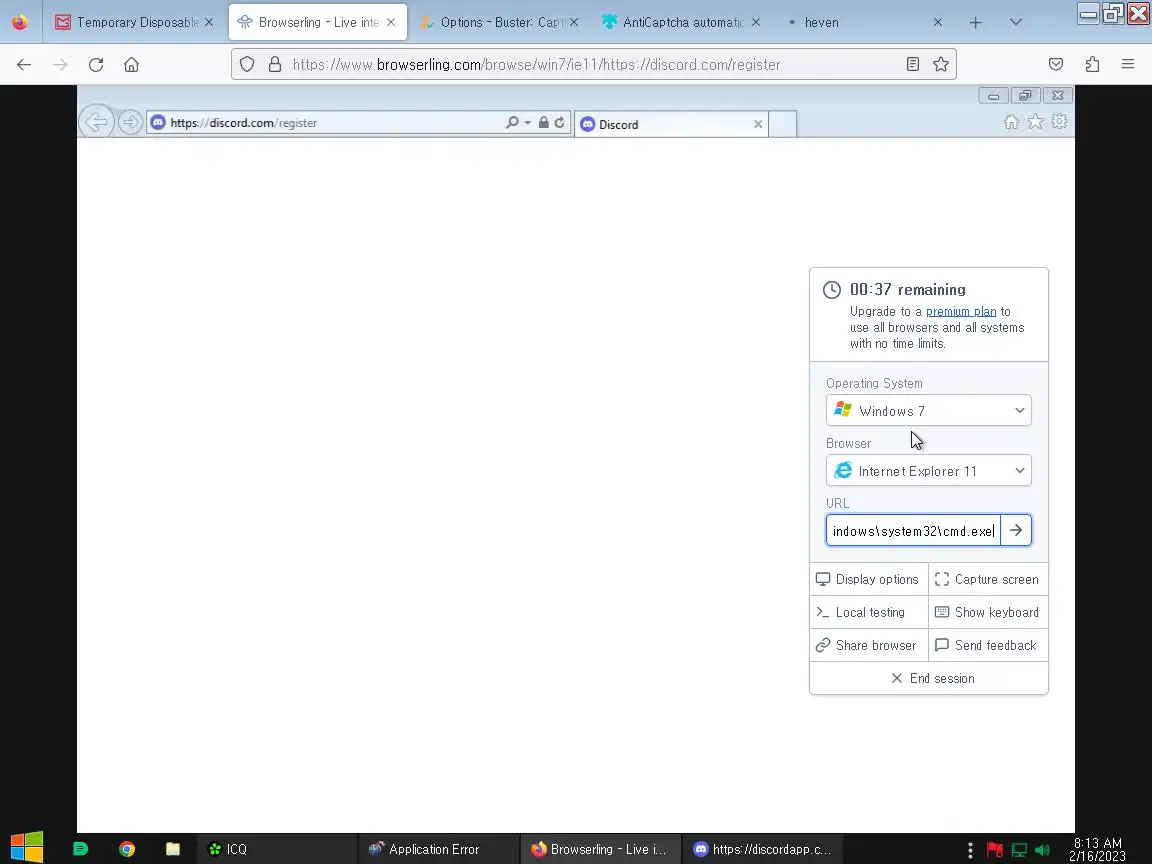Switch to the heven tab

click(x=863, y=23)
